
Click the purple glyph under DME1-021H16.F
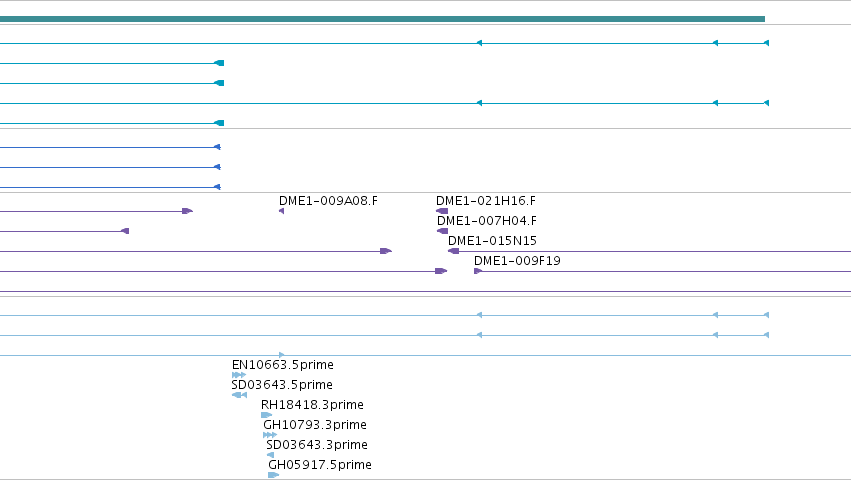coord(442,211)
